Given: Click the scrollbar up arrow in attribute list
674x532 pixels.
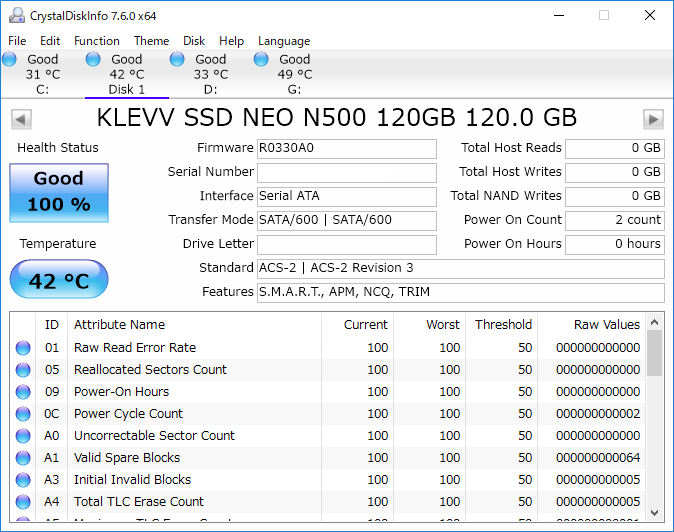Looking at the screenshot, I should pos(654,322).
